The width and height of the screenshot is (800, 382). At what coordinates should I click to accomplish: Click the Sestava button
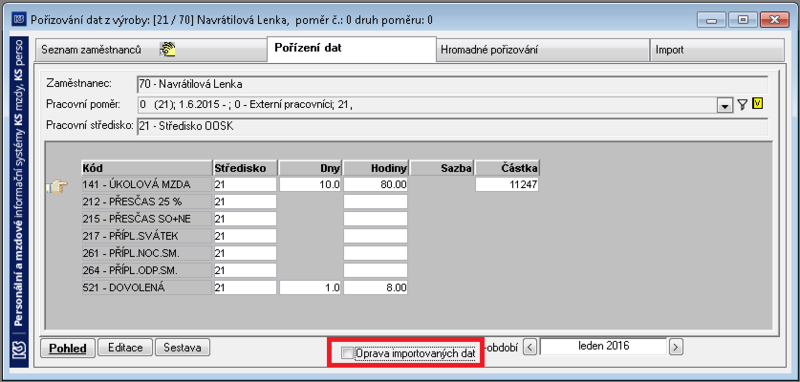point(182,348)
